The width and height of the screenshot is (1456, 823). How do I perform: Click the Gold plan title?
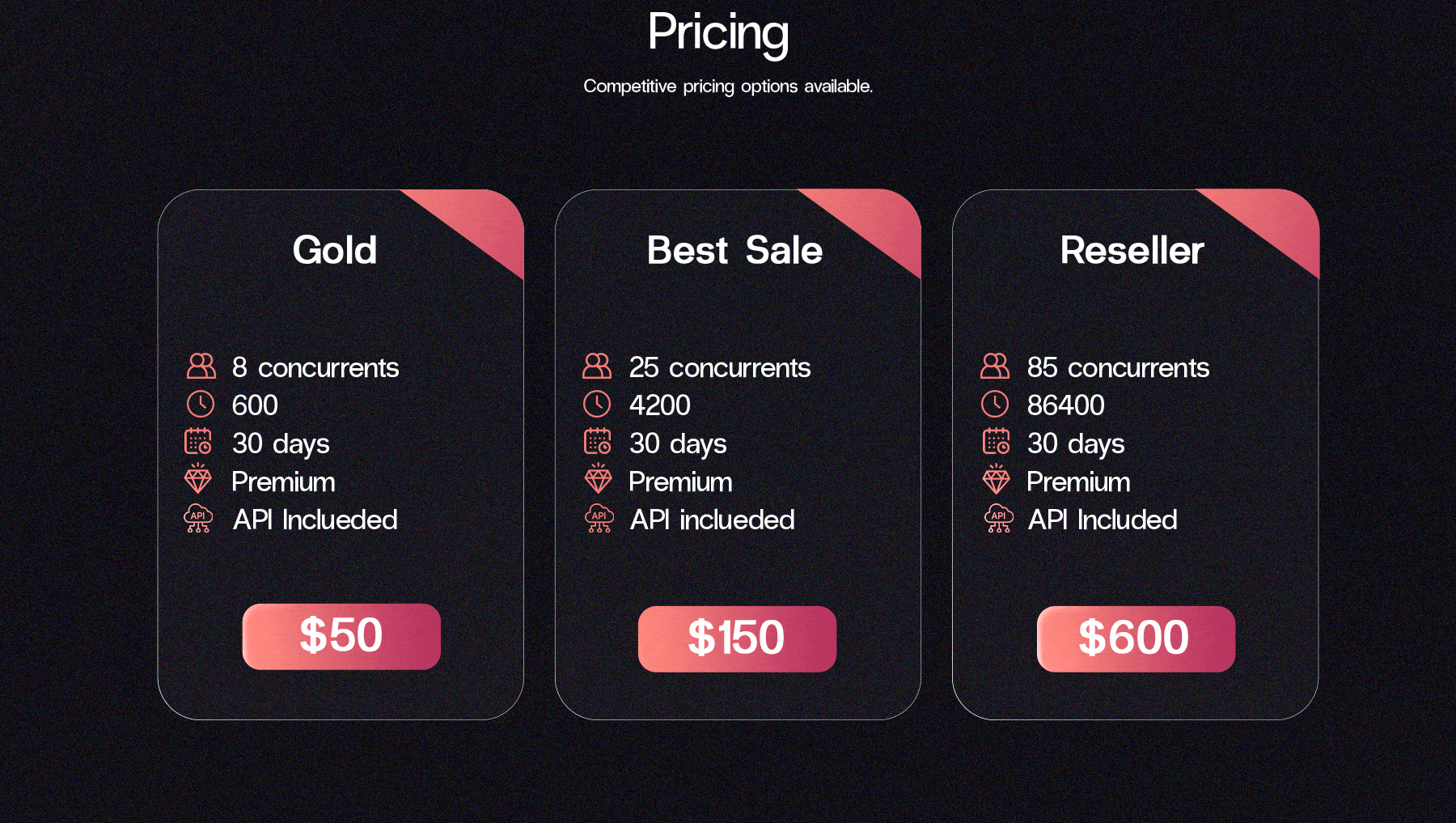click(335, 250)
